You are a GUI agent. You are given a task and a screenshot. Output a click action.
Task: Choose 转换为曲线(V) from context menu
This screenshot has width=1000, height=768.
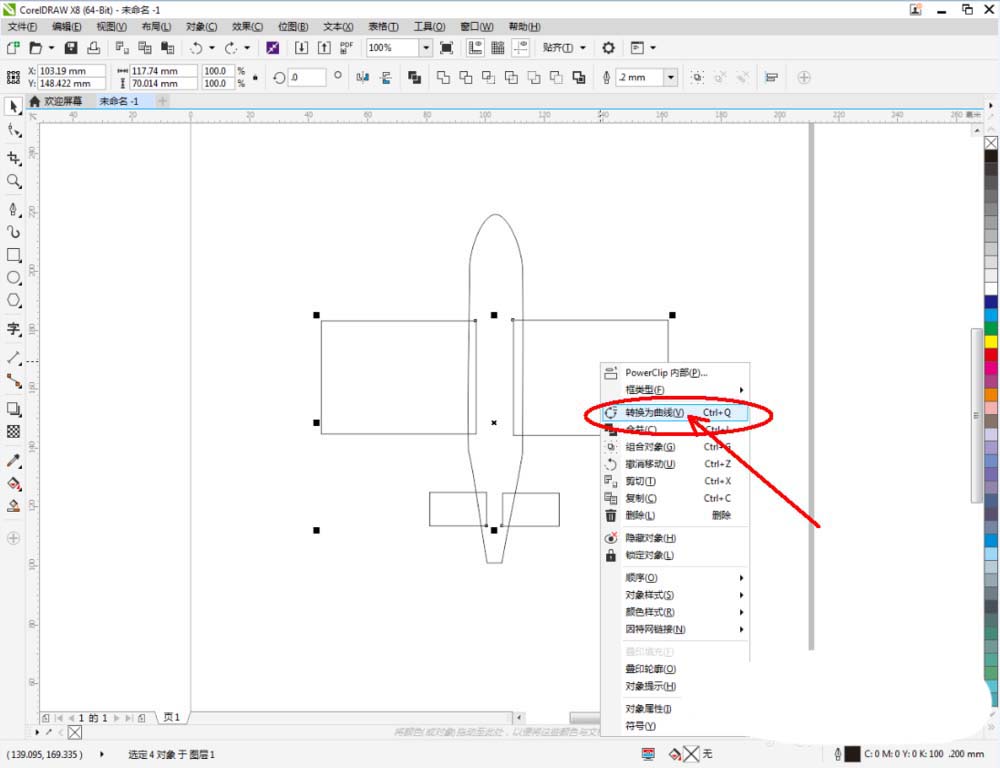(675, 413)
